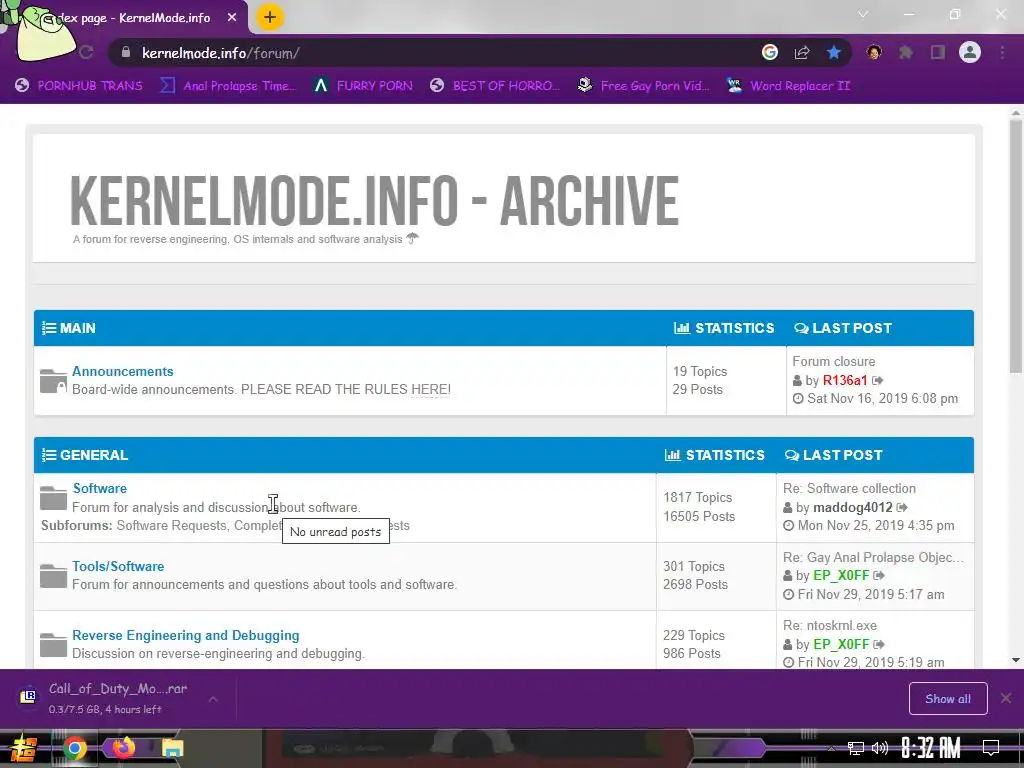Click the KERNELMODE.INFO - ARCHIVE site title
Viewport: 1024px width, 768px height.
pyautogui.click(x=374, y=200)
